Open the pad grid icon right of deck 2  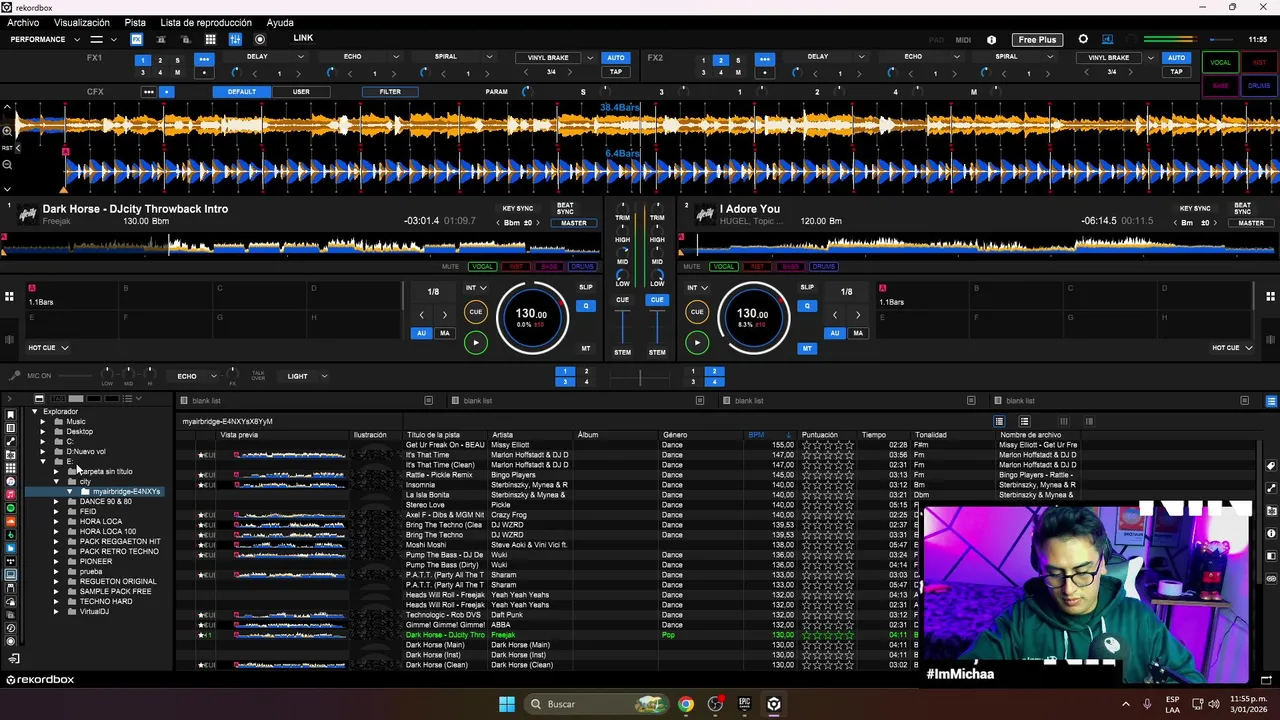tap(1270, 296)
